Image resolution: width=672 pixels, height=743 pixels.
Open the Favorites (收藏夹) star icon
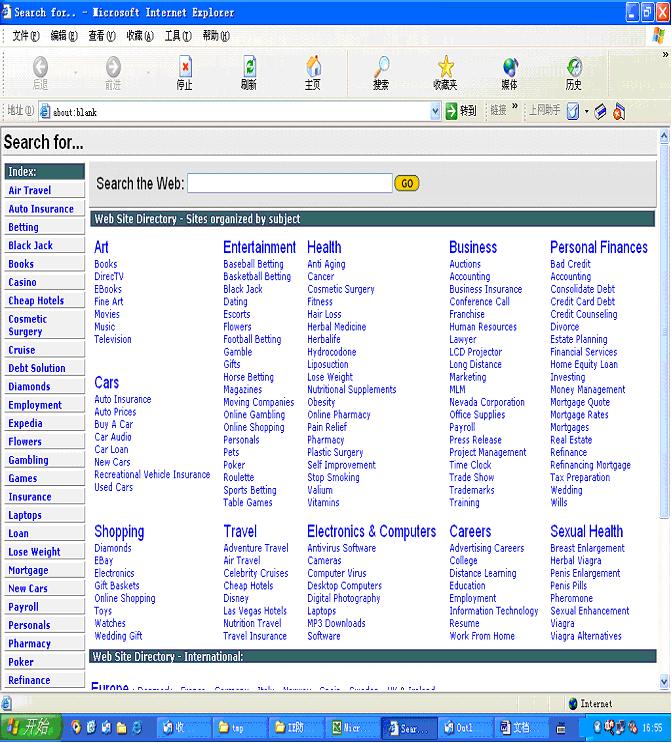(445, 67)
